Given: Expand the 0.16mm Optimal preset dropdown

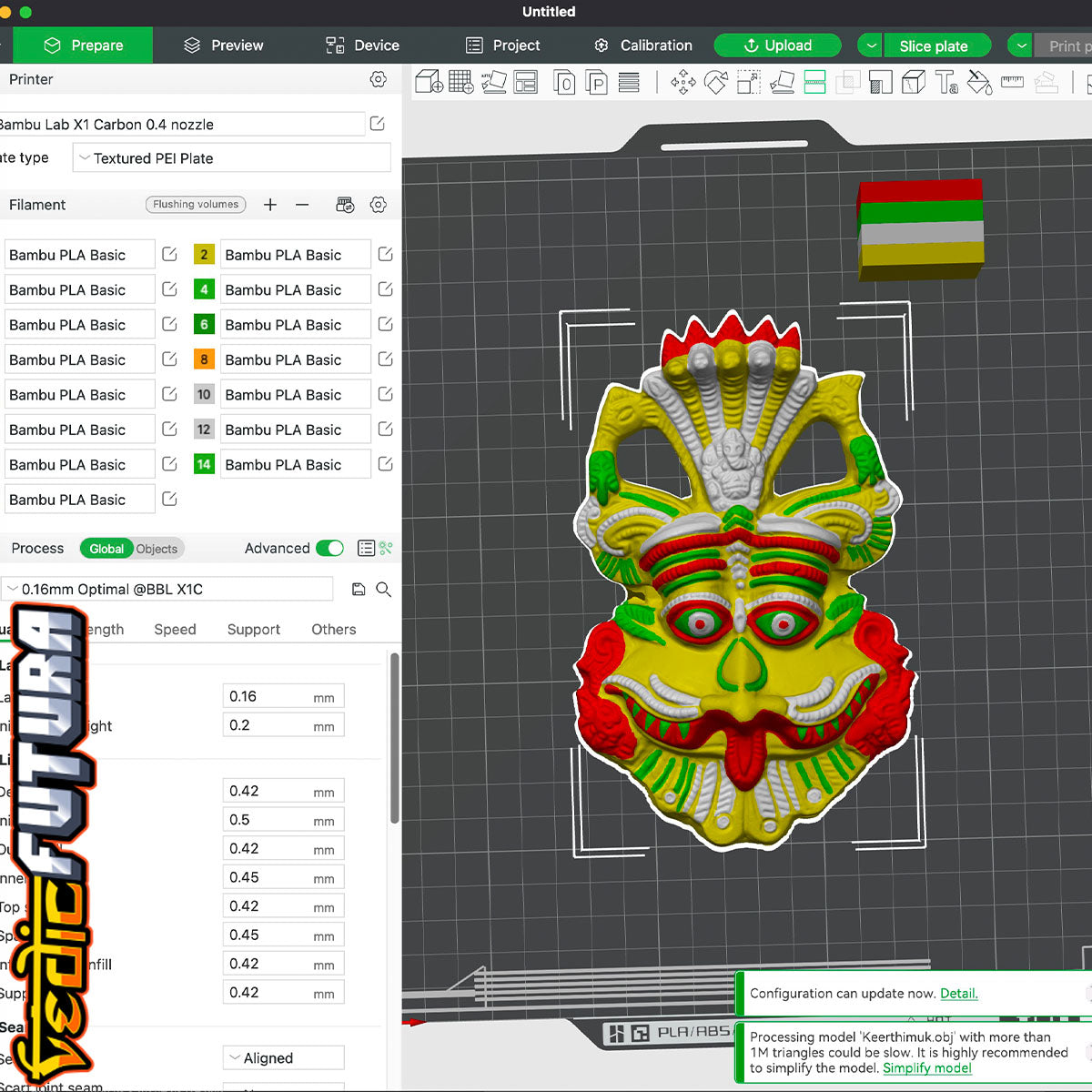Looking at the screenshot, I should click(x=168, y=590).
